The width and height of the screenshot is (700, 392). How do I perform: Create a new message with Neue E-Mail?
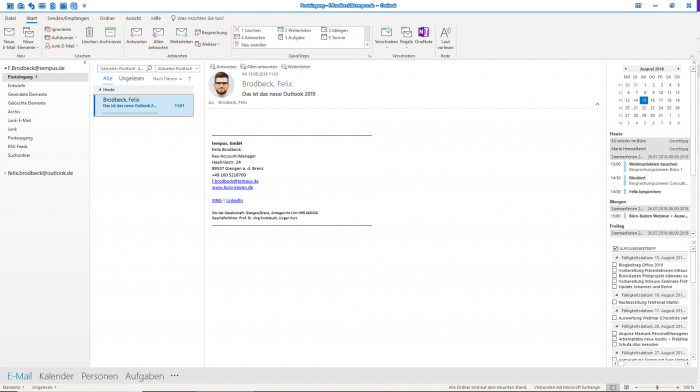(x=9, y=38)
